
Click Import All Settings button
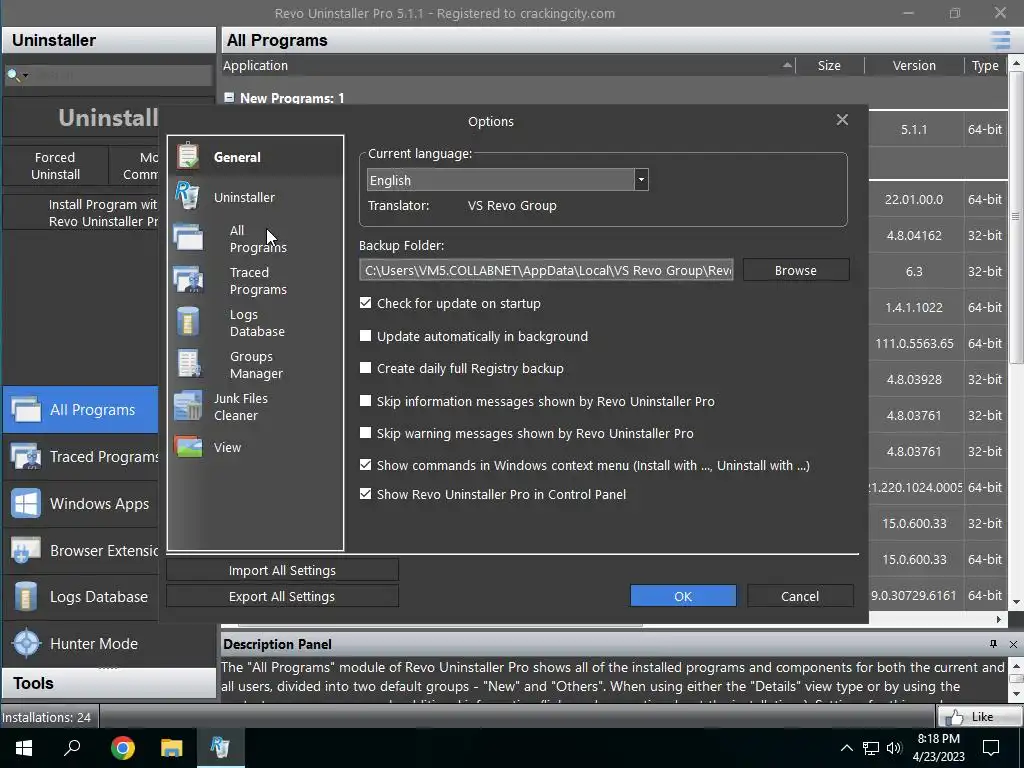pyautogui.click(x=282, y=570)
